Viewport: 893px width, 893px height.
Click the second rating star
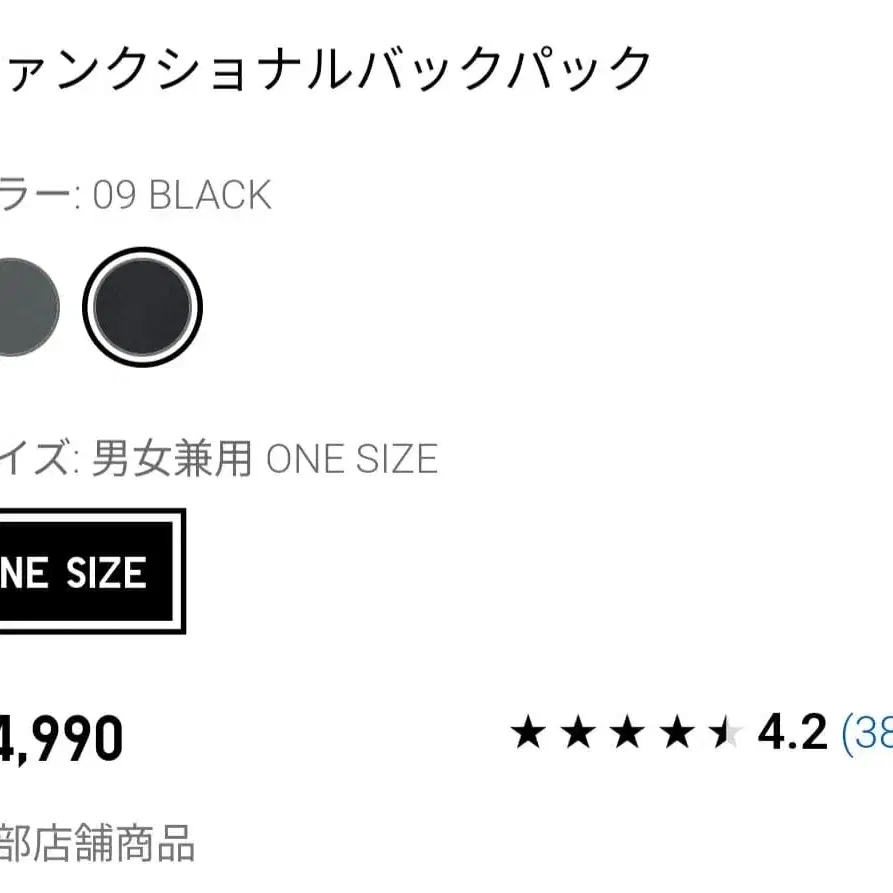coord(578,733)
